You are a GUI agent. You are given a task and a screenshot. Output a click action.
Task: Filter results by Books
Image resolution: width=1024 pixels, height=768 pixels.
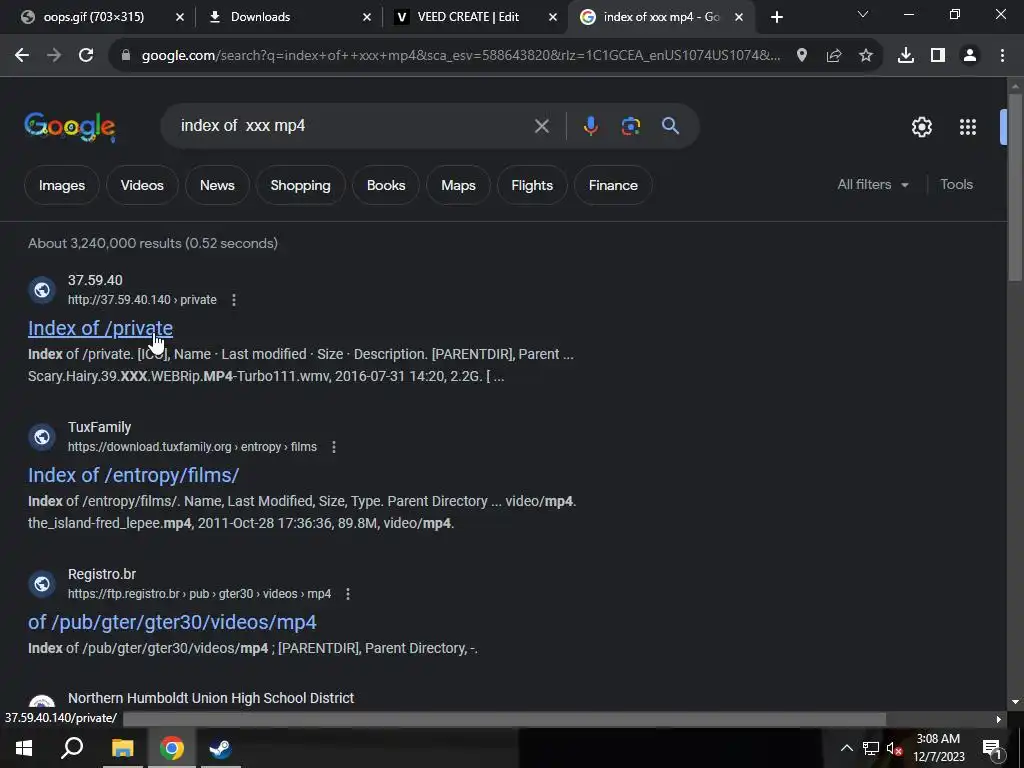coord(386,185)
